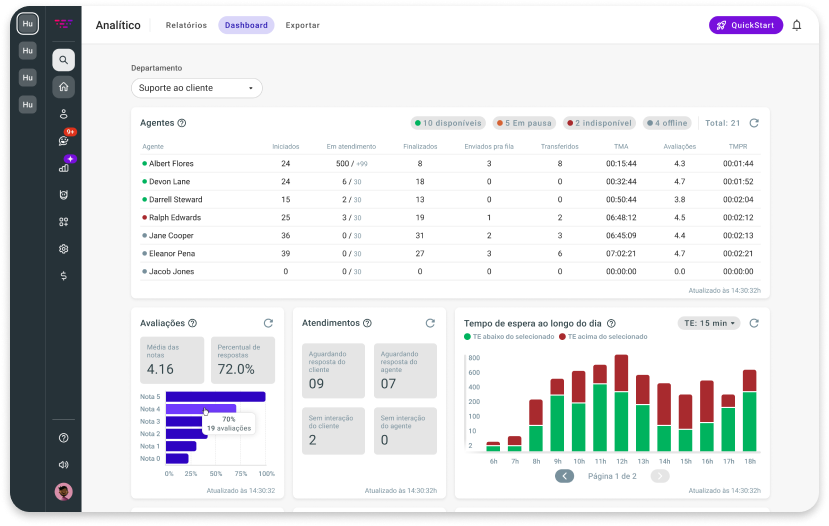
Task: Switch to the Relatórios tab
Action: click(x=186, y=25)
